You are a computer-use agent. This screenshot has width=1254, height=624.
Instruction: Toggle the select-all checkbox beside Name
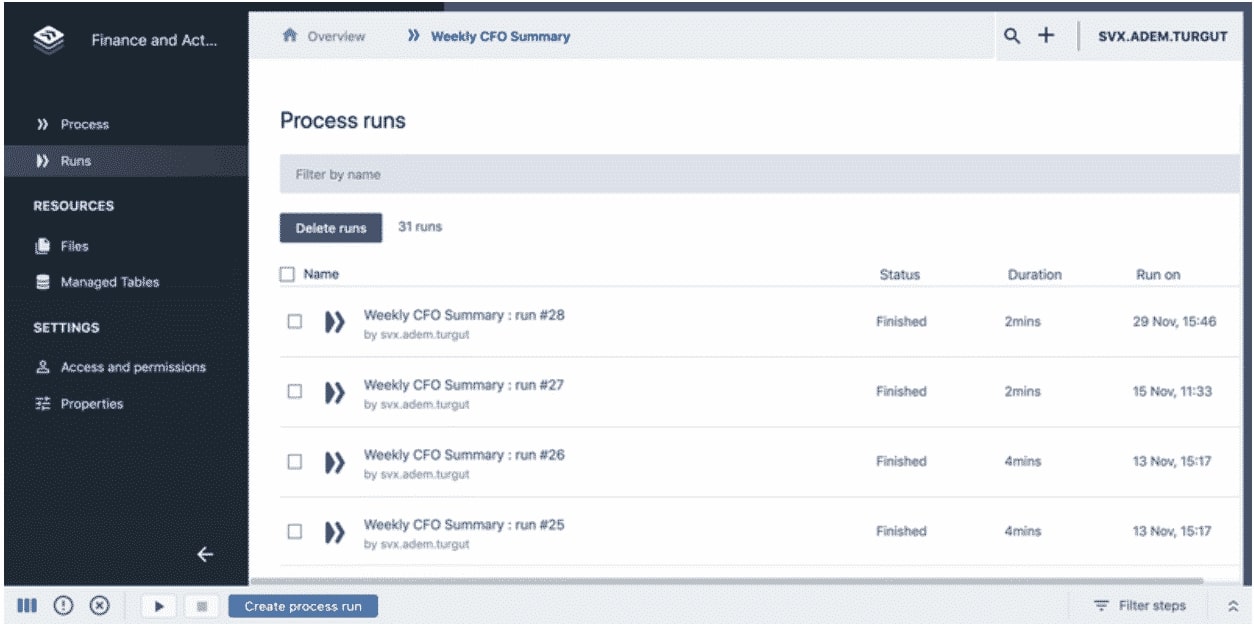click(288, 274)
